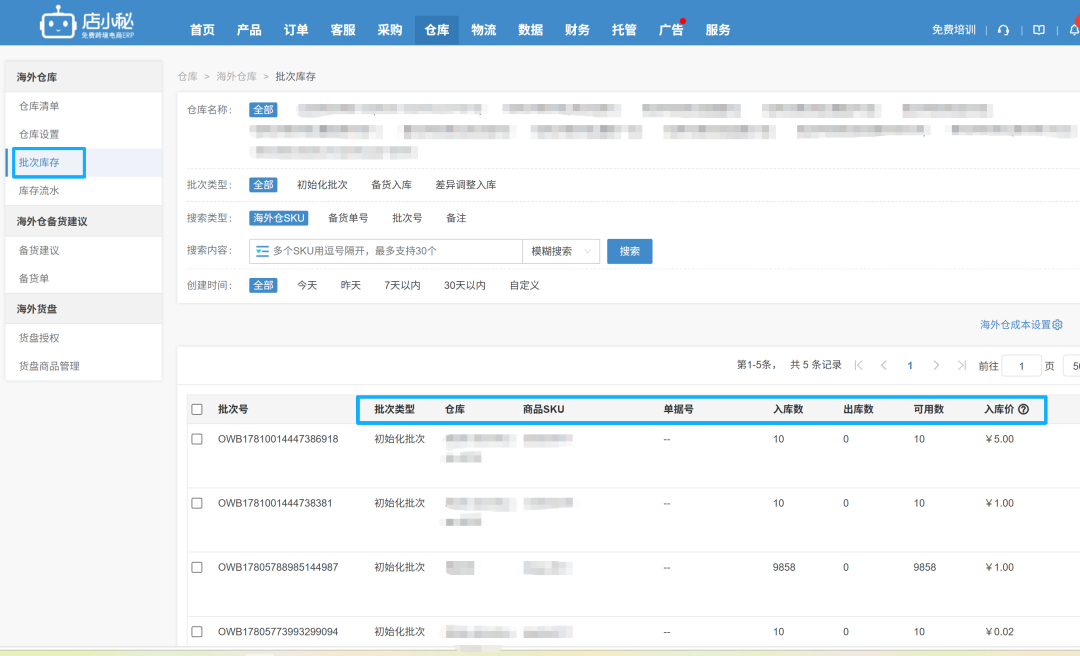Select 全部 for 仓库名称 filter
The width and height of the screenshot is (1080, 656).
click(x=263, y=110)
